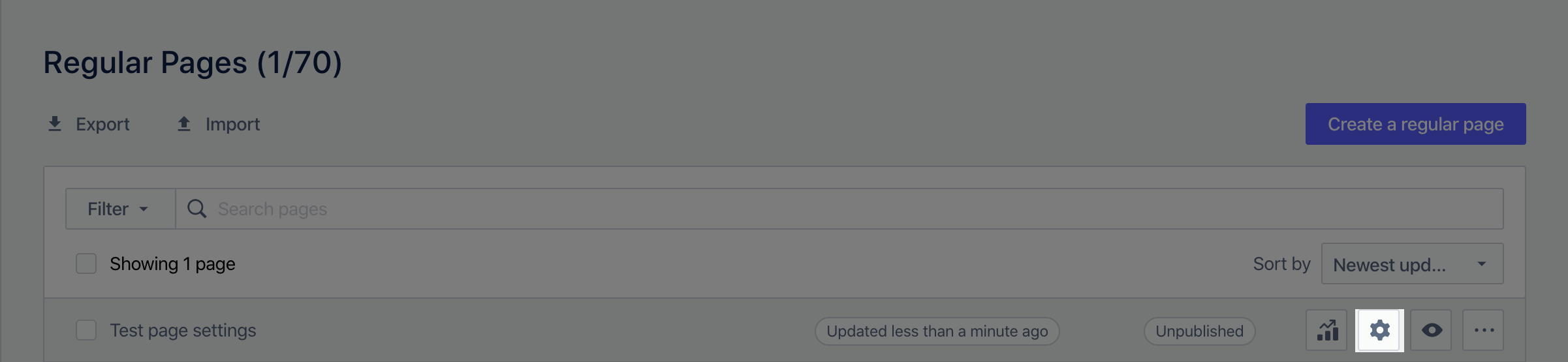Open more actions via the three-dot icon
The height and width of the screenshot is (362, 1568).
pyautogui.click(x=1484, y=330)
